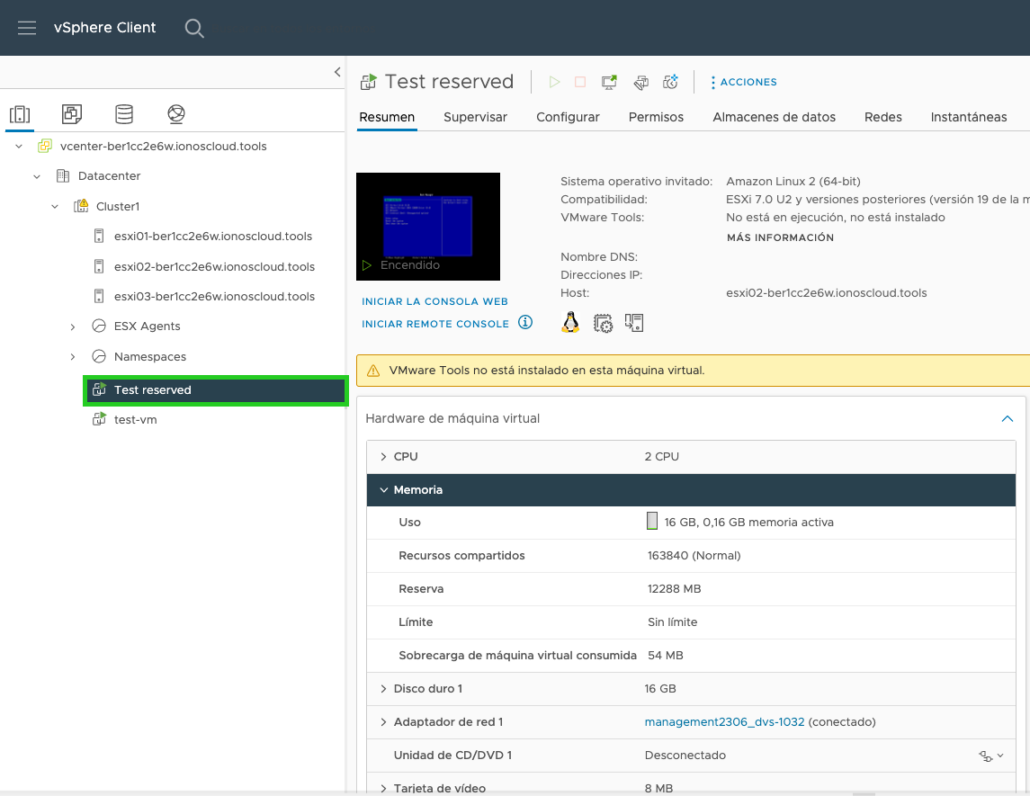Open CD/DVD drive dropdown arrow
The height and width of the screenshot is (796, 1030).
click(1000, 756)
